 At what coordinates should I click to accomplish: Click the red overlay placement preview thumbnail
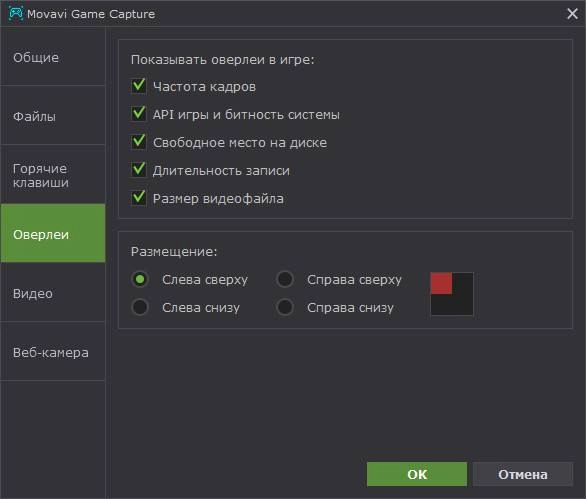(x=452, y=294)
